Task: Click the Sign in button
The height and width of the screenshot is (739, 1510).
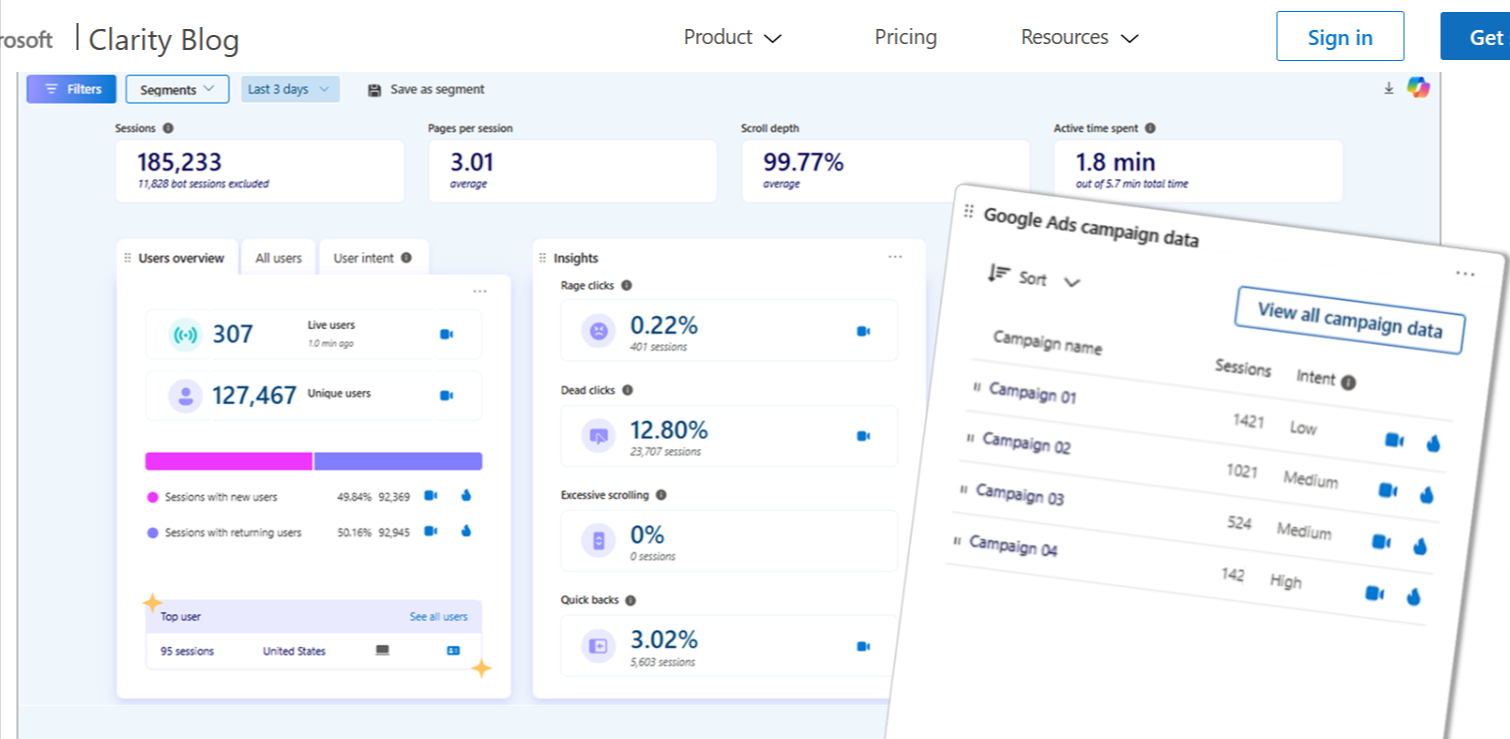Action: coord(1340,37)
